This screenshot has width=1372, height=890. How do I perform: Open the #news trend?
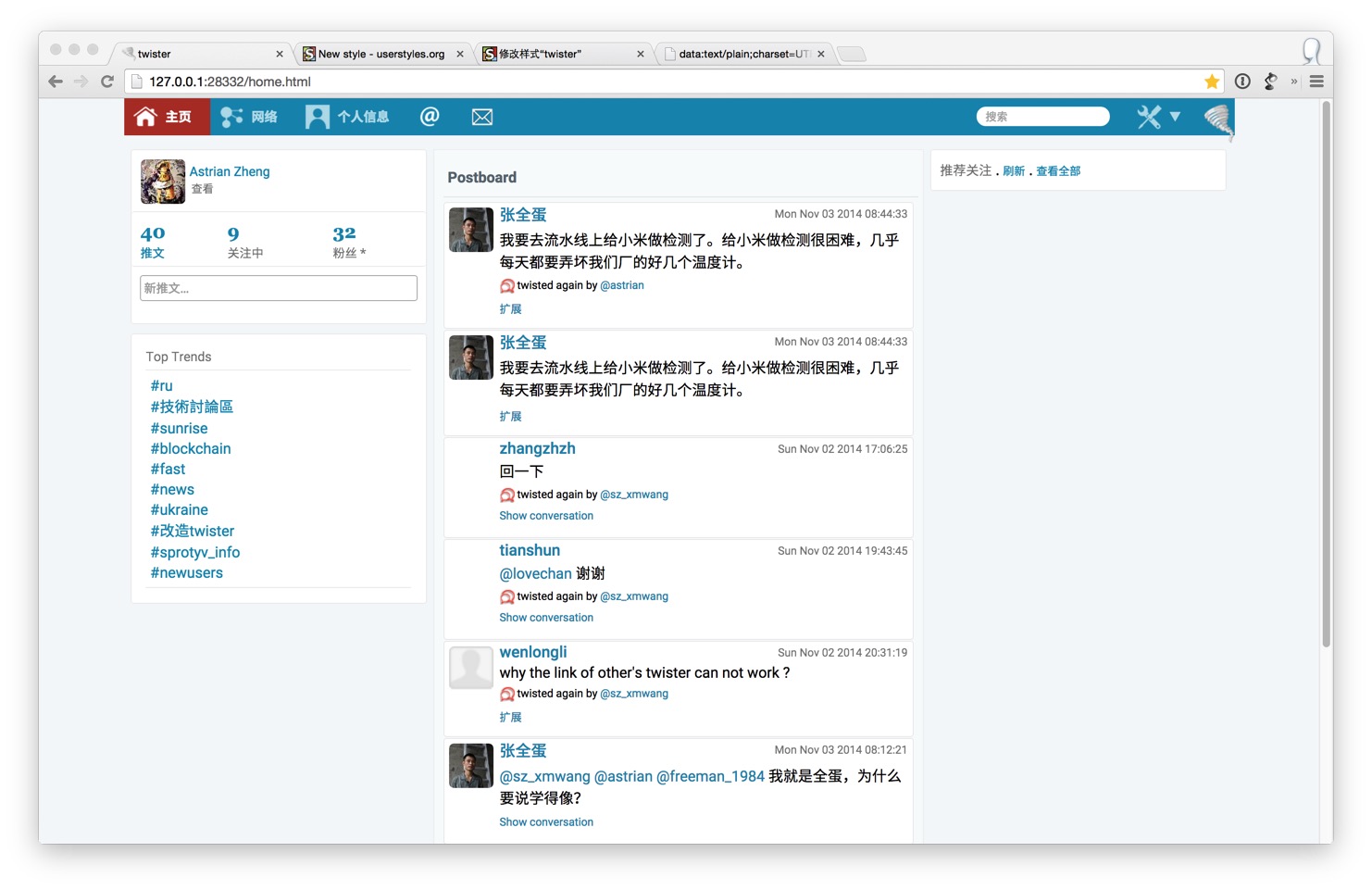(173, 489)
